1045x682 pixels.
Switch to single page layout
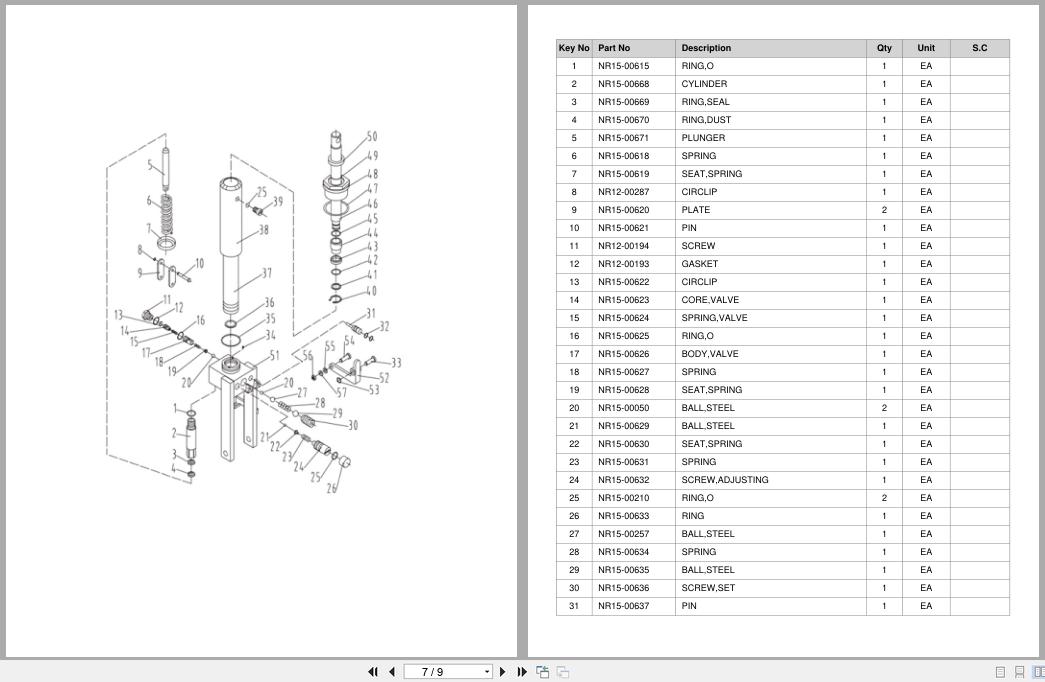coord(1000,672)
